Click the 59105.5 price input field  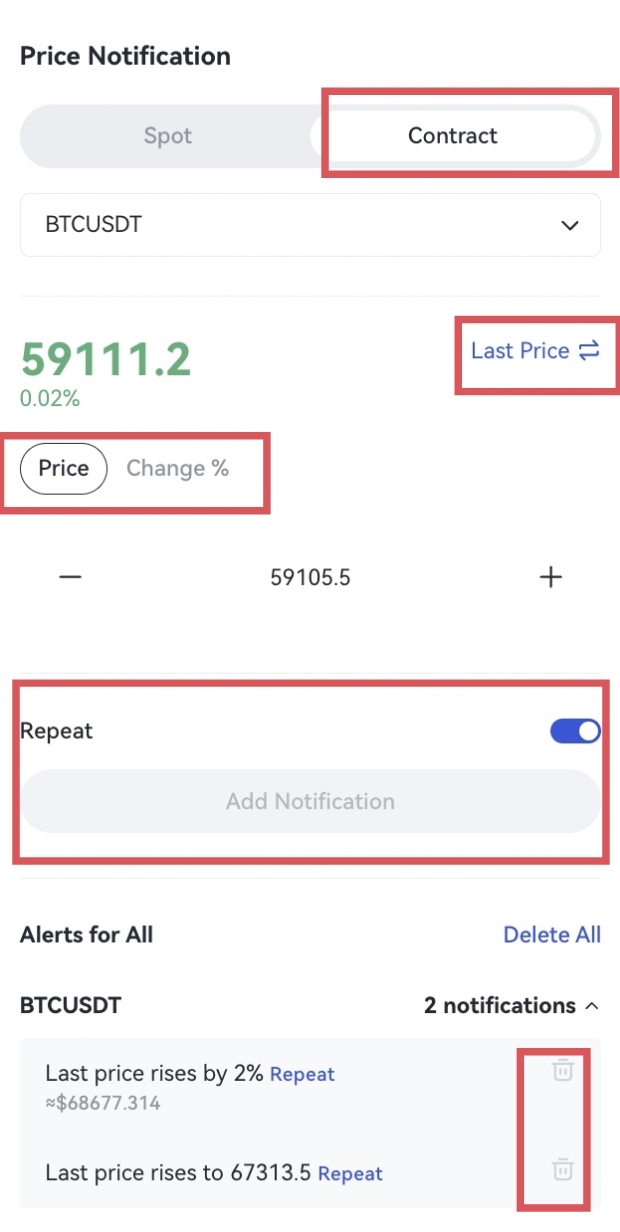310,577
